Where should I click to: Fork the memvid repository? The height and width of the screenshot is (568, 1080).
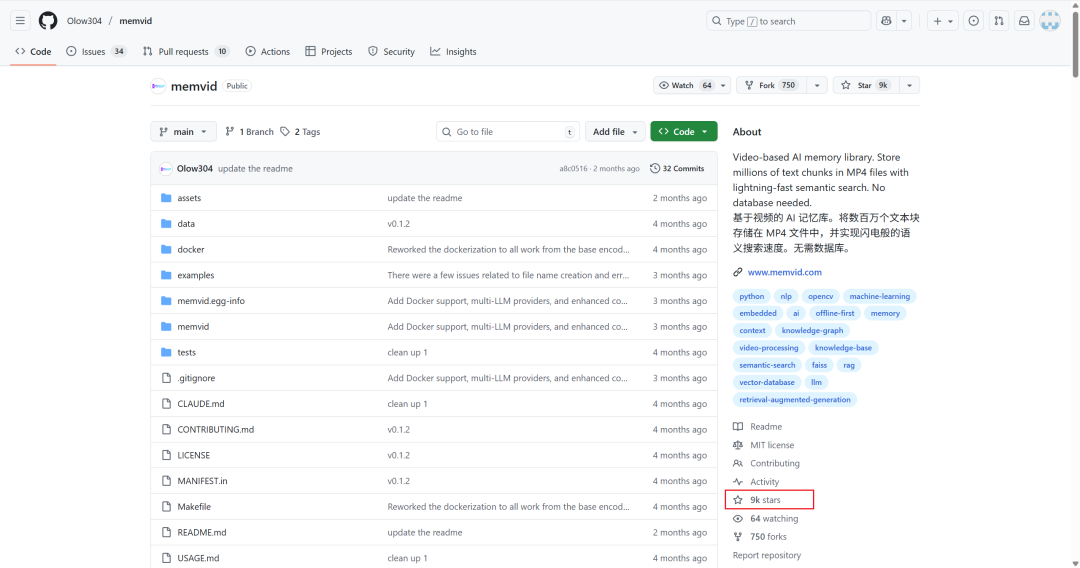770,85
